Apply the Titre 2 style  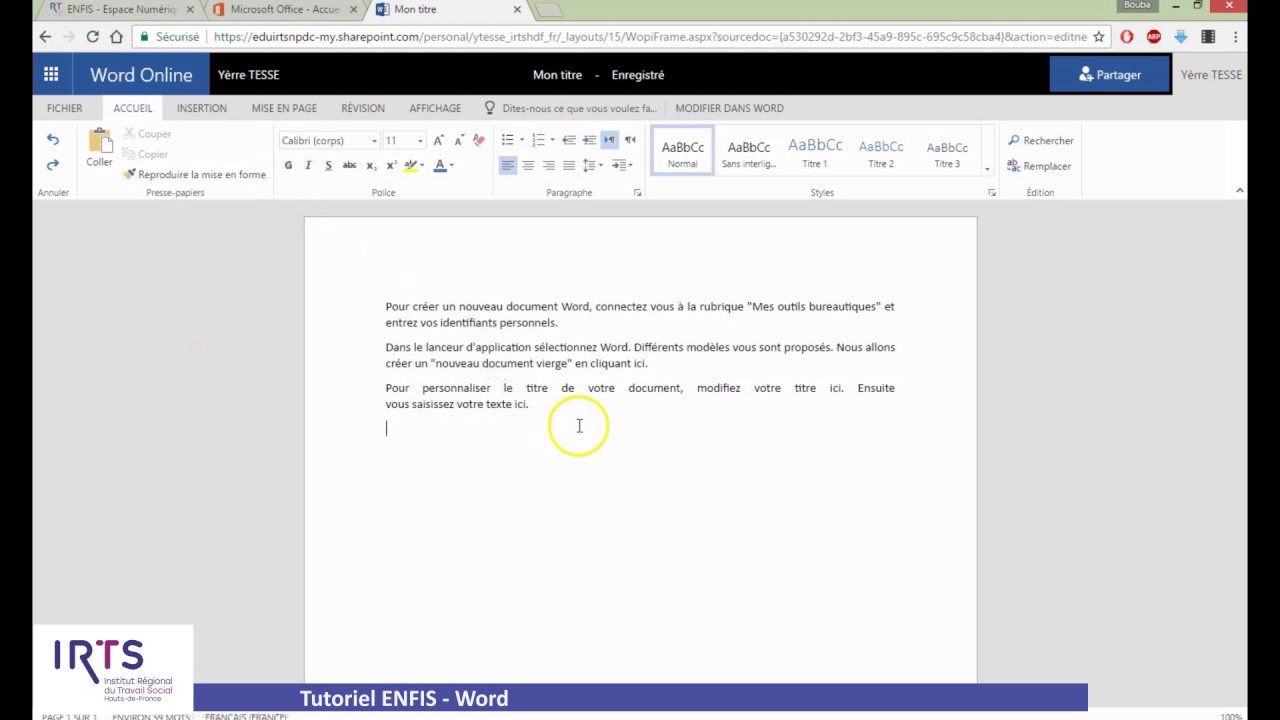(881, 152)
